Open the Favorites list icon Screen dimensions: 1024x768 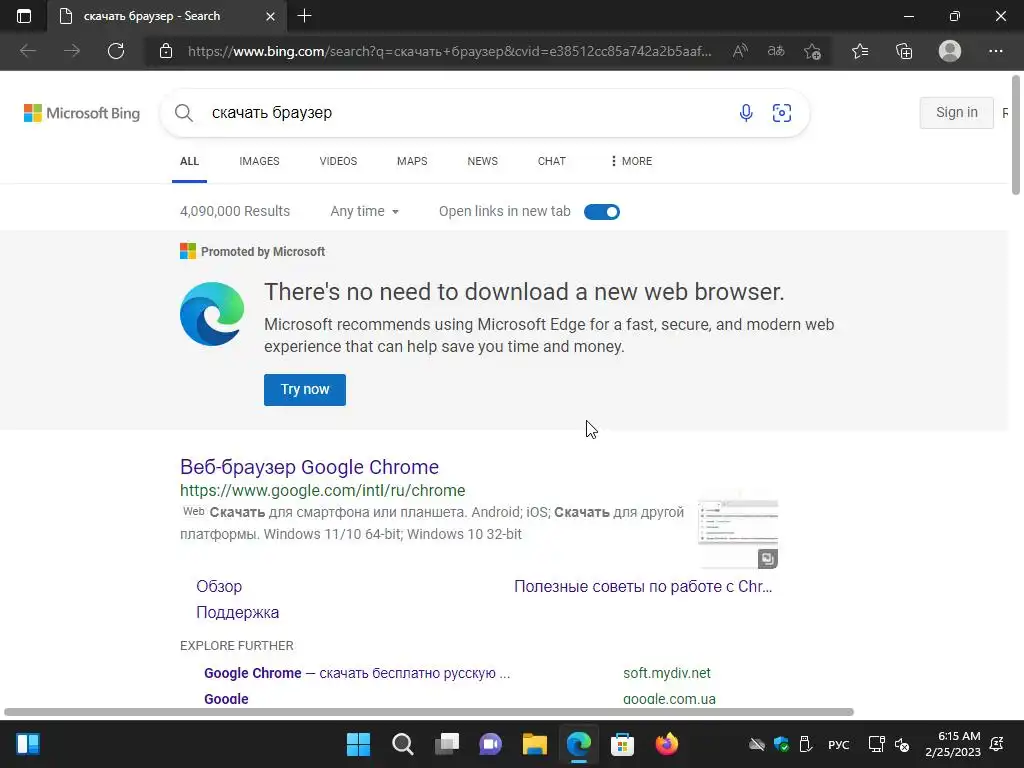coord(860,51)
